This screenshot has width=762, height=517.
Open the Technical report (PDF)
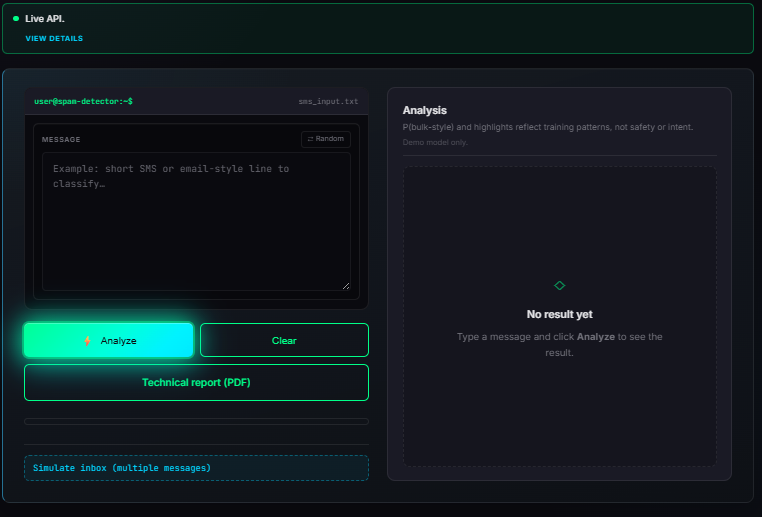click(x=196, y=382)
